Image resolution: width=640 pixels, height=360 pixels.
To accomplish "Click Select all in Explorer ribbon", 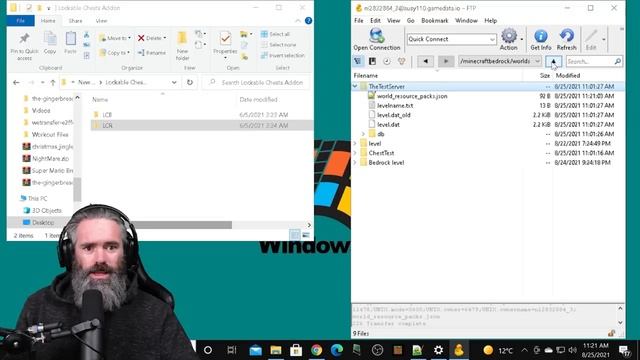I will pyautogui.click(x=276, y=34).
